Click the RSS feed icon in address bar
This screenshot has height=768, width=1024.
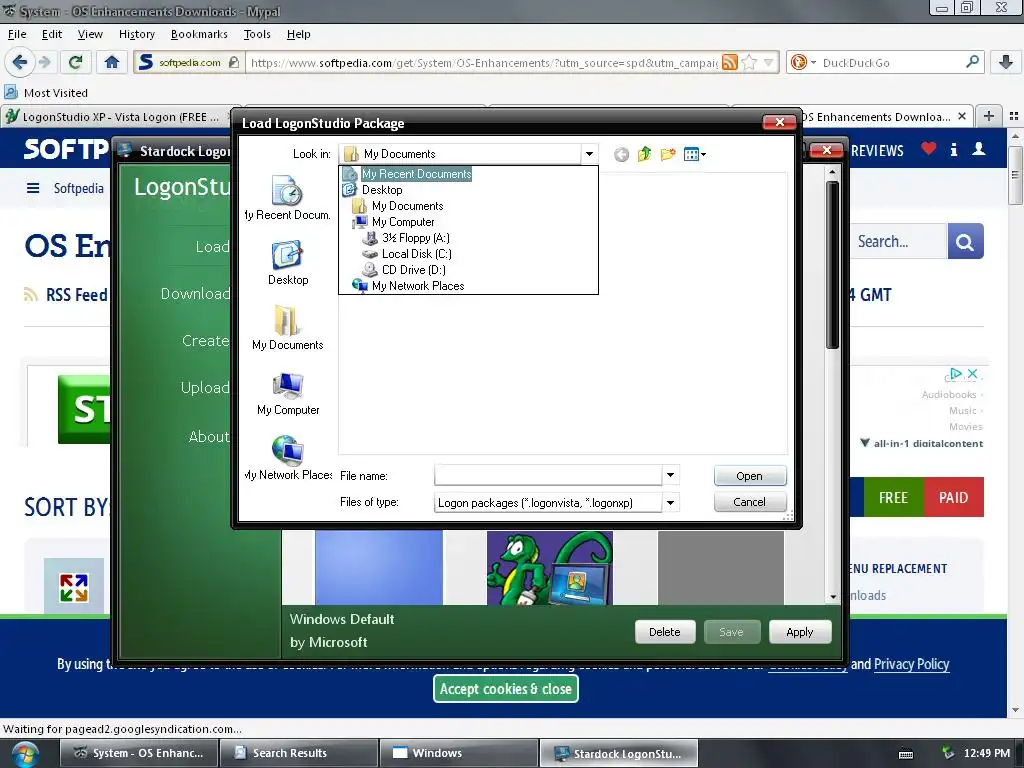click(729, 63)
